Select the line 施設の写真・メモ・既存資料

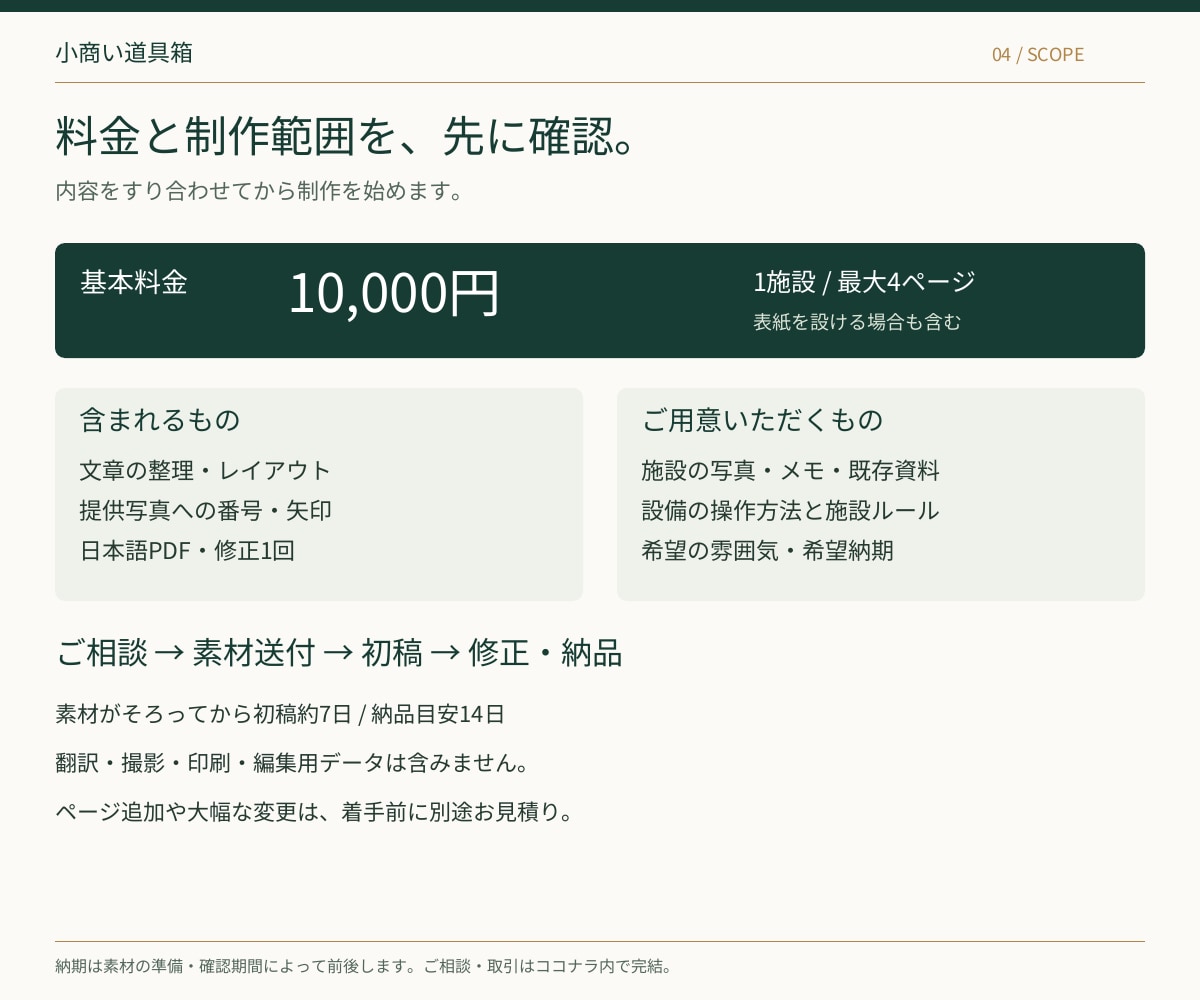point(791,470)
